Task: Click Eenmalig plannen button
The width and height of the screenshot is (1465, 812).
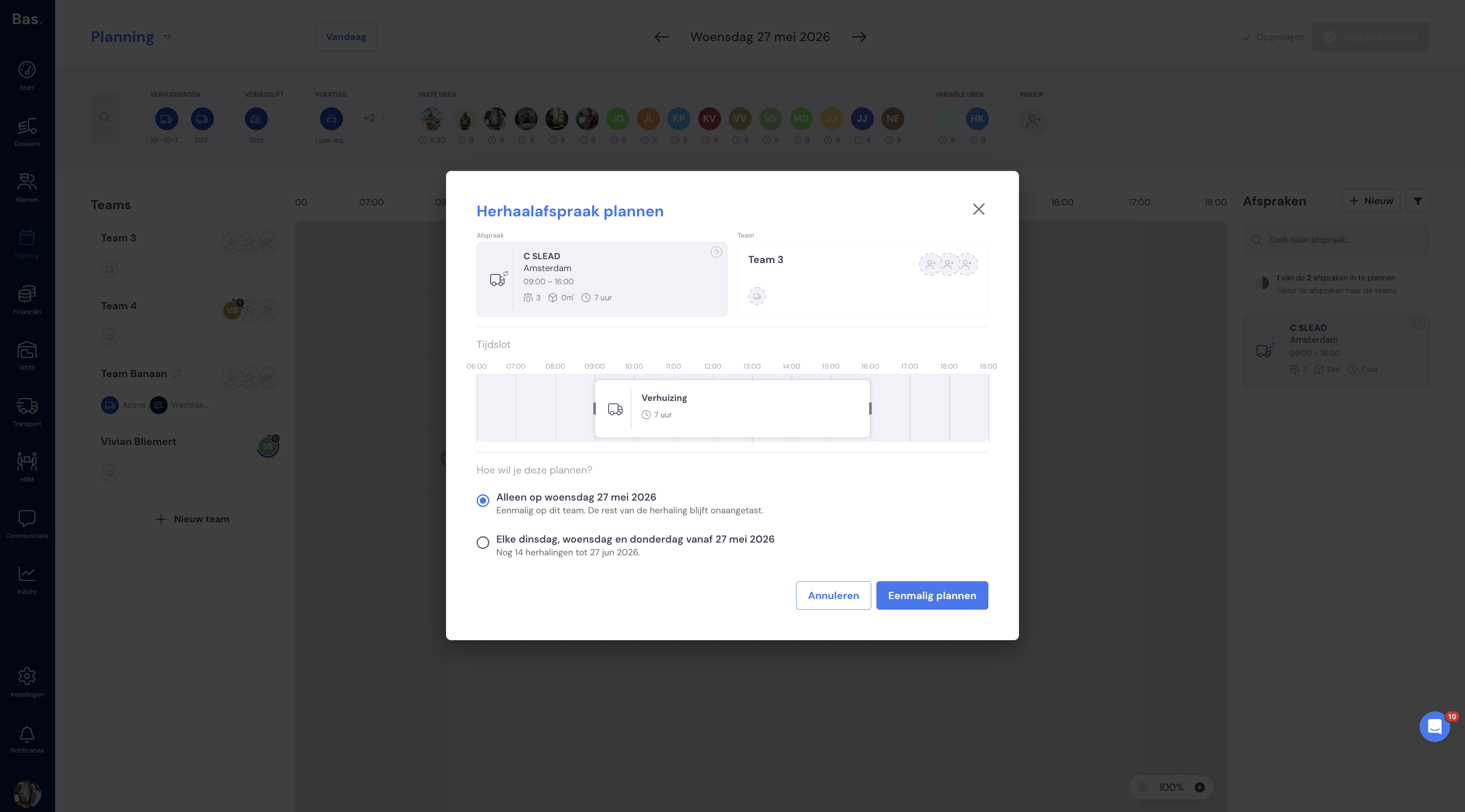Action: tap(932, 595)
